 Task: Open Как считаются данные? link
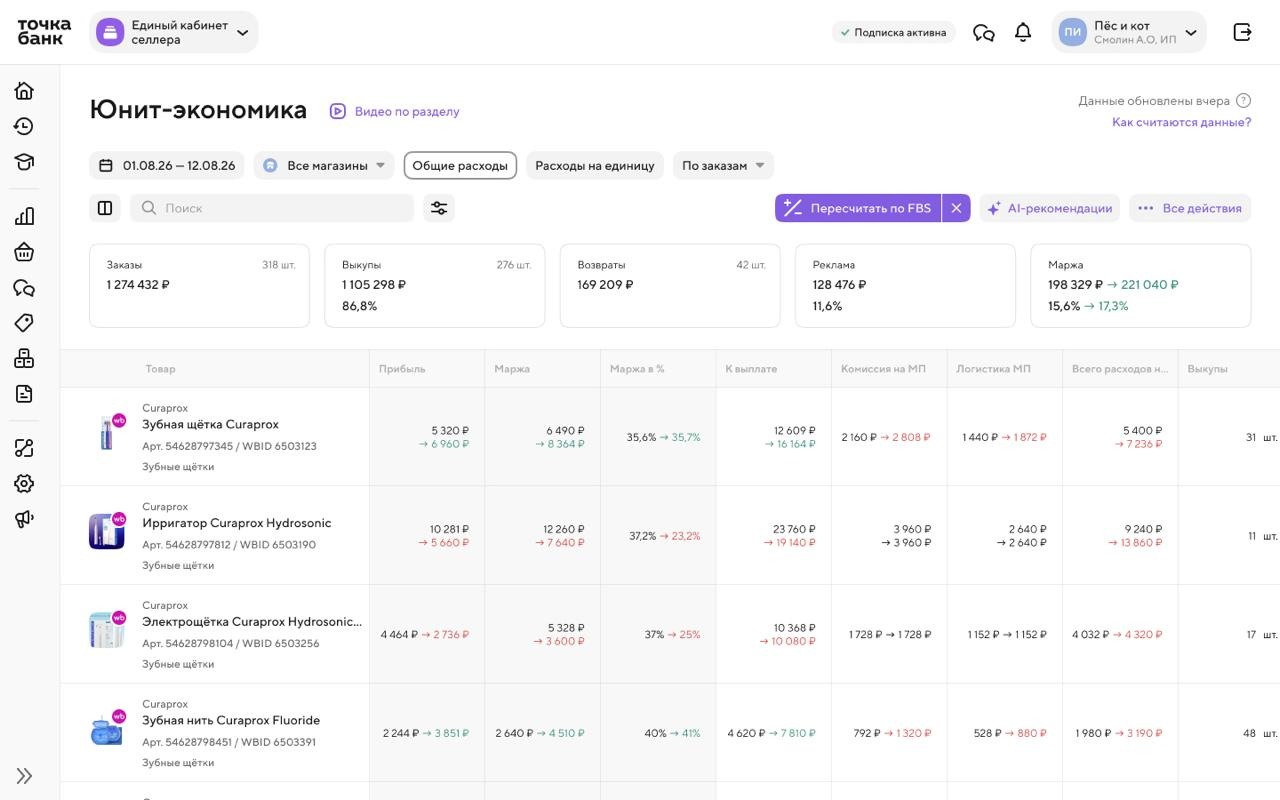[1182, 122]
